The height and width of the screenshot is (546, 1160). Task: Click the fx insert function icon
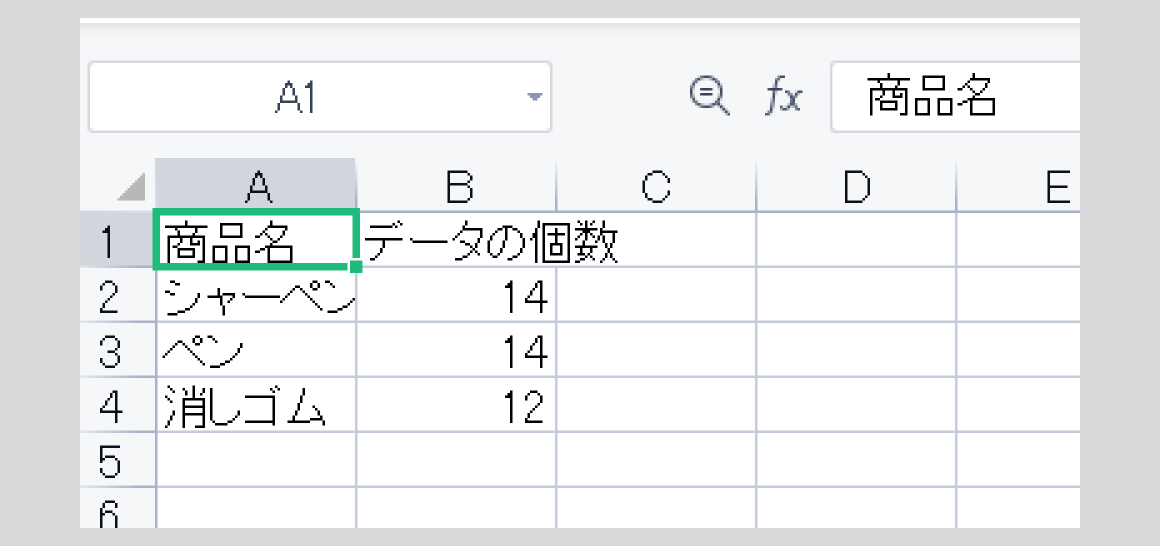783,98
